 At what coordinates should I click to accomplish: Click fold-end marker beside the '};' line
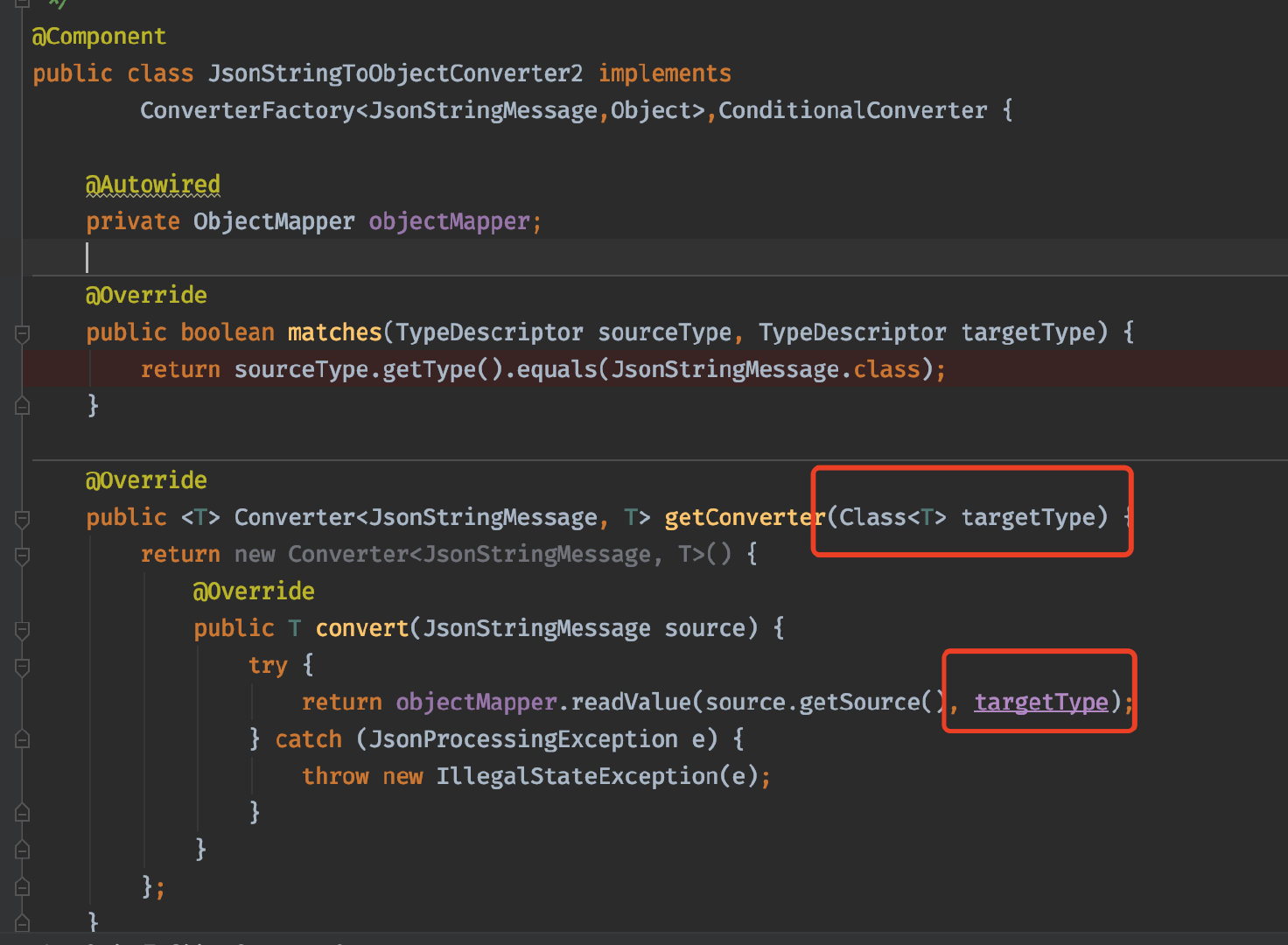[x=23, y=887]
